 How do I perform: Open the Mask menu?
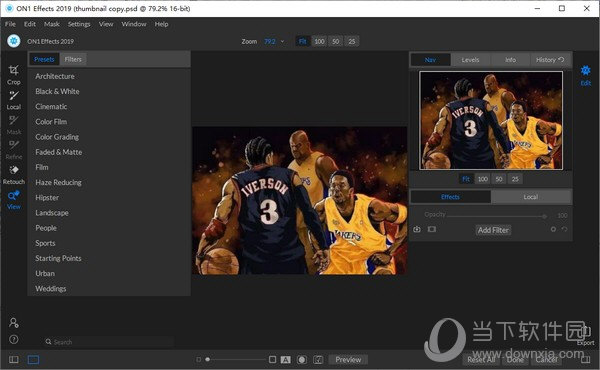[52, 24]
